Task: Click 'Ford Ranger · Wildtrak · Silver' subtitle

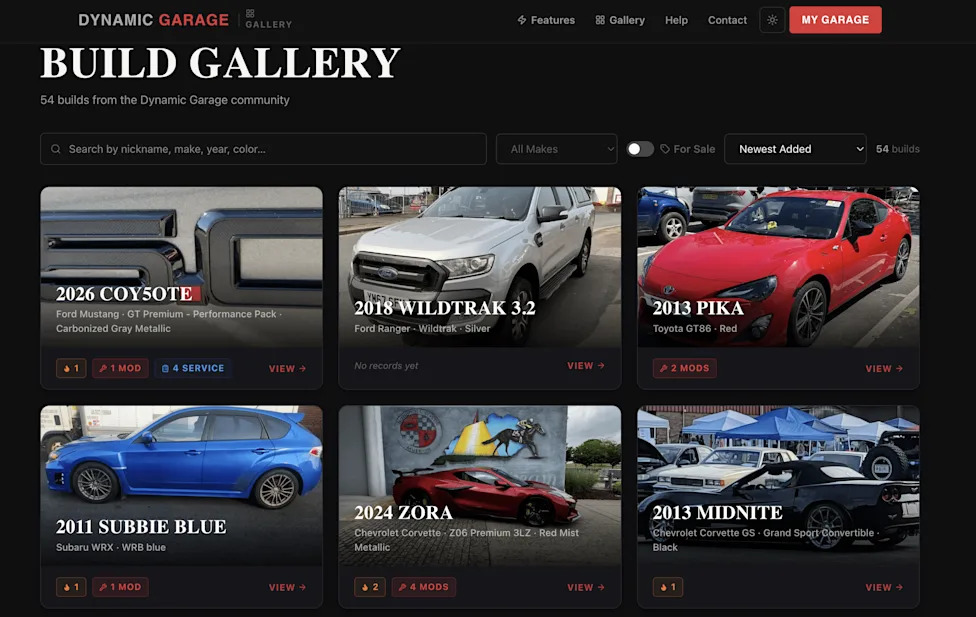Action: pyautogui.click(x=422, y=329)
